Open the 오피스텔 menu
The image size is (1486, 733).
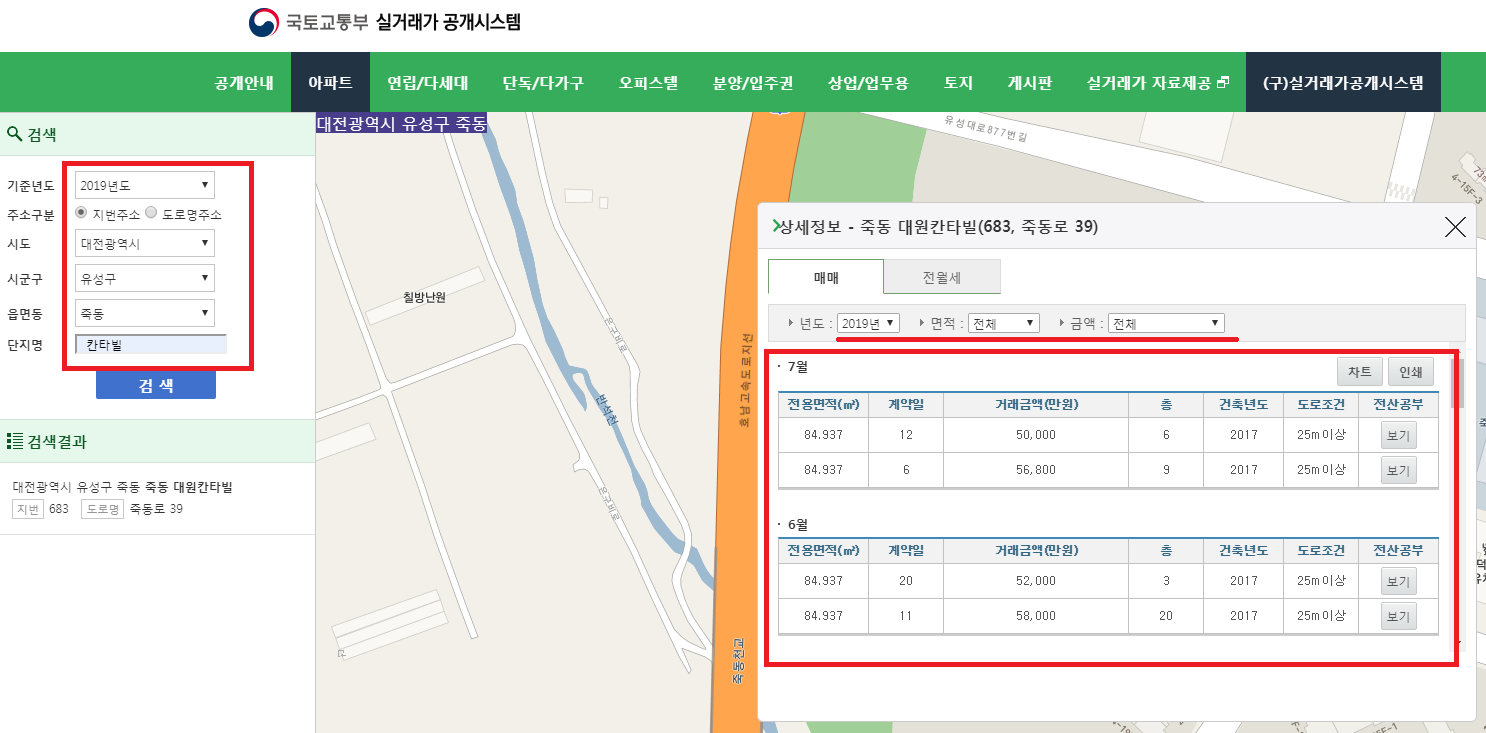[x=648, y=83]
